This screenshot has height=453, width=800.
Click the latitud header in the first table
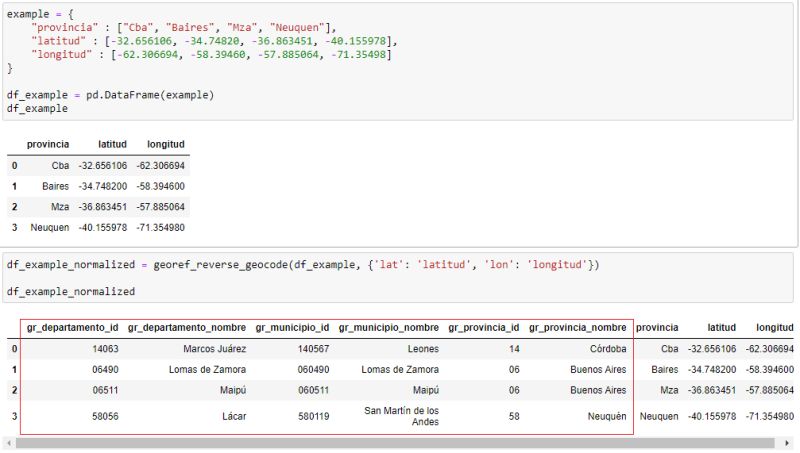[x=112, y=144]
